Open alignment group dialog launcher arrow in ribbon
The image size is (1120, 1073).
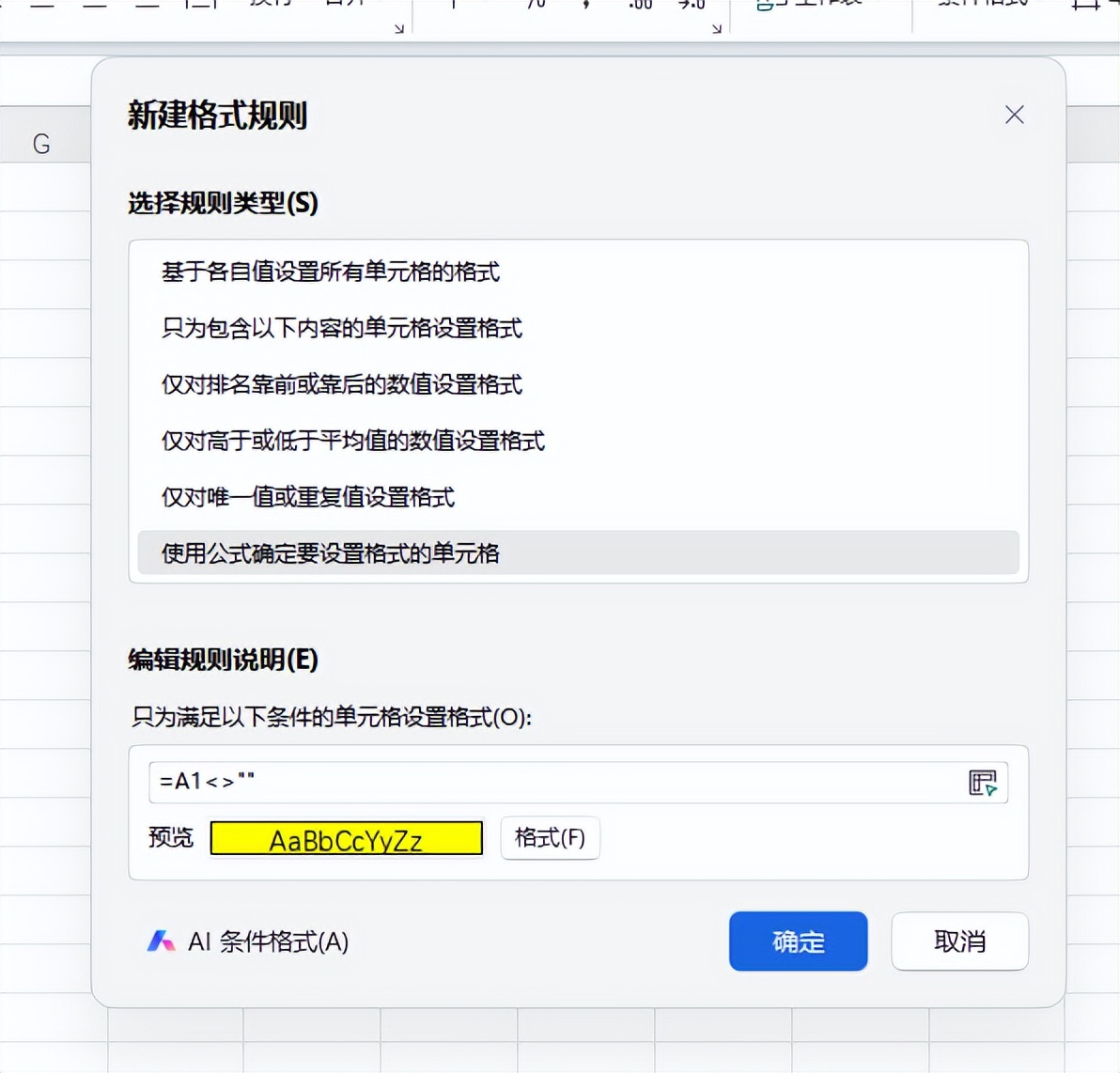[399, 28]
